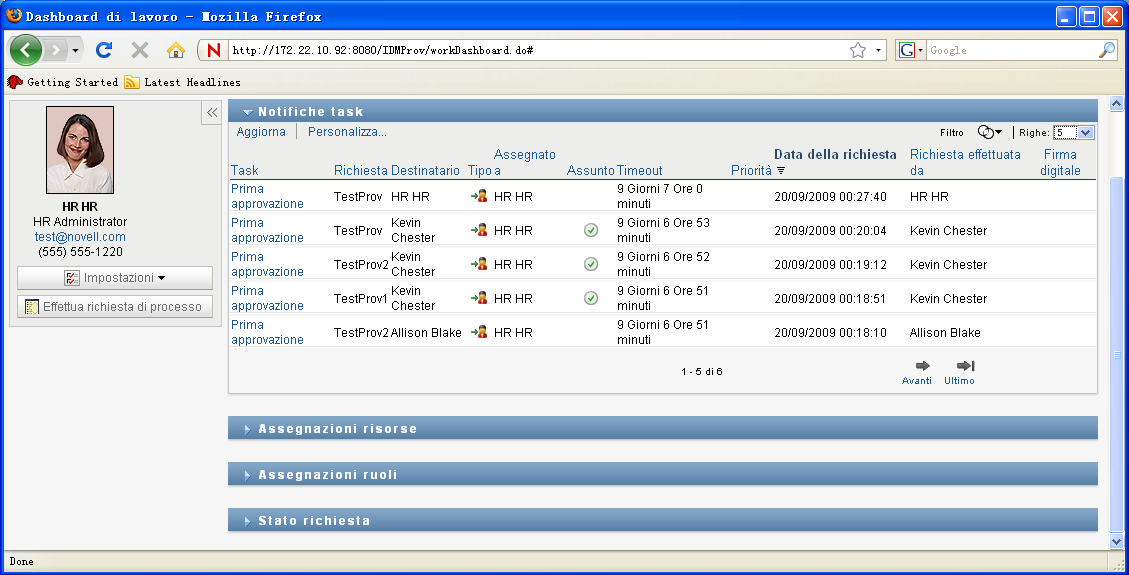Open Latest Headlines feed bookmark

pyautogui.click(x=183, y=82)
